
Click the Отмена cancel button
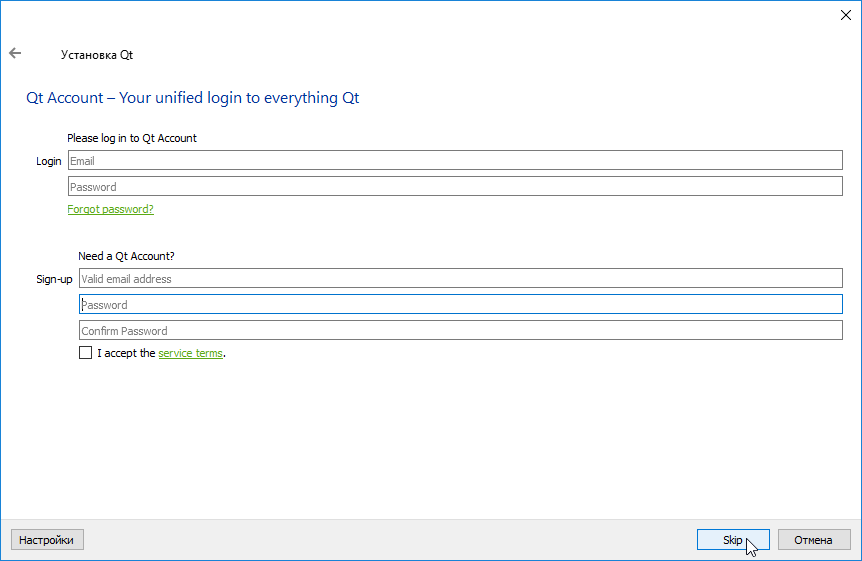(x=813, y=540)
